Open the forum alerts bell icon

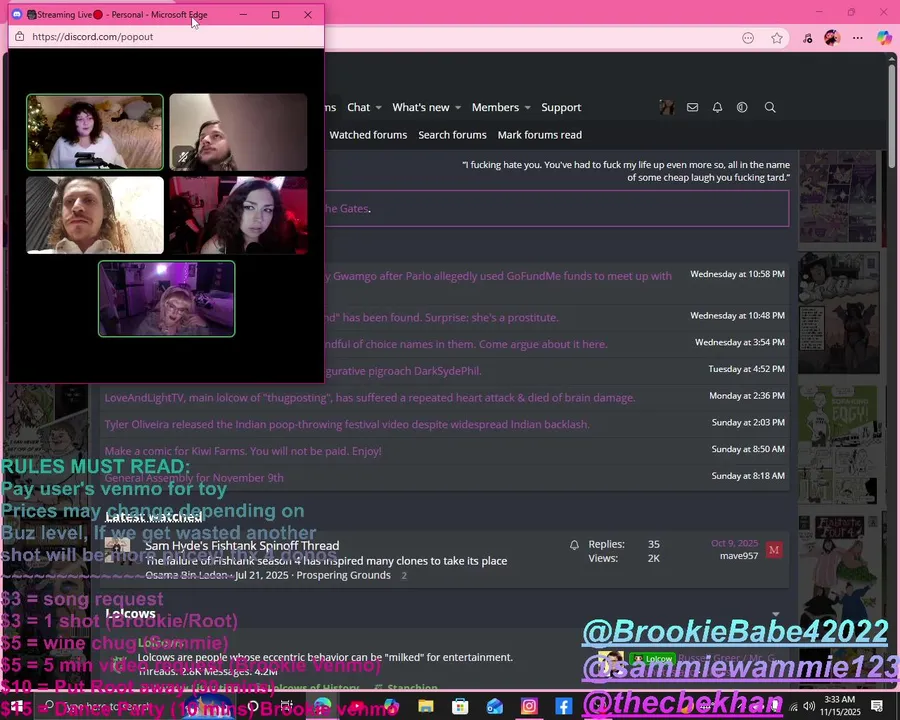click(x=717, y=107)
